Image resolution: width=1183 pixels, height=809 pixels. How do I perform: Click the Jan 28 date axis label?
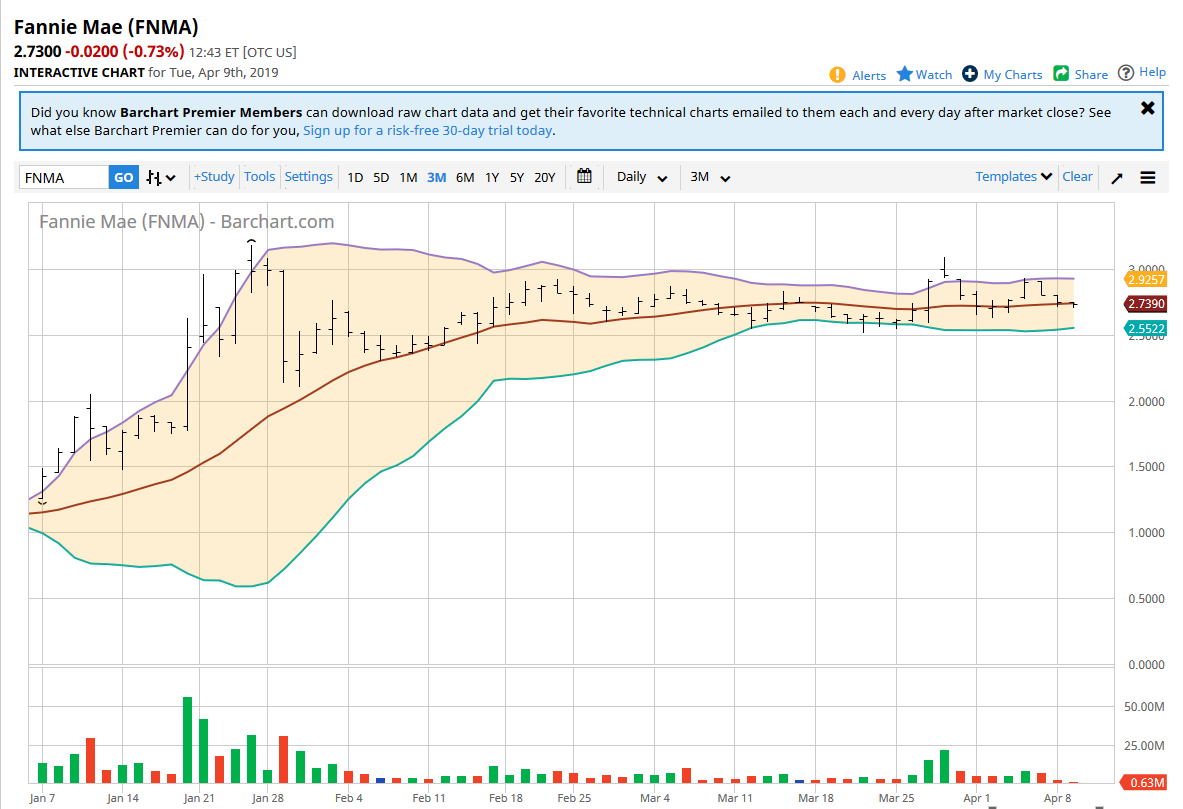[268, 798]
